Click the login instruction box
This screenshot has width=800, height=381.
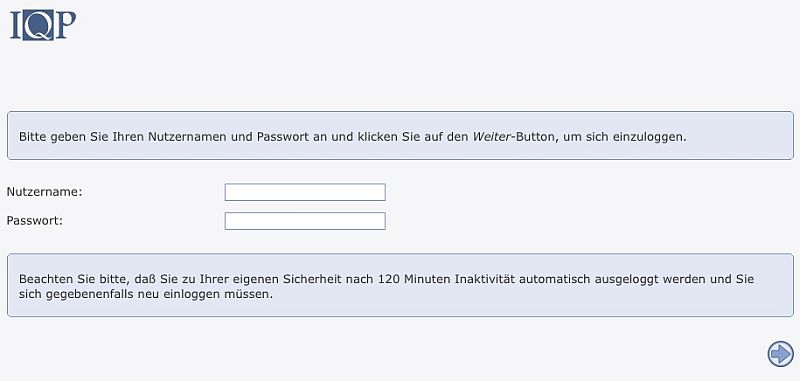pyautogui.click(x=400, y=136)
